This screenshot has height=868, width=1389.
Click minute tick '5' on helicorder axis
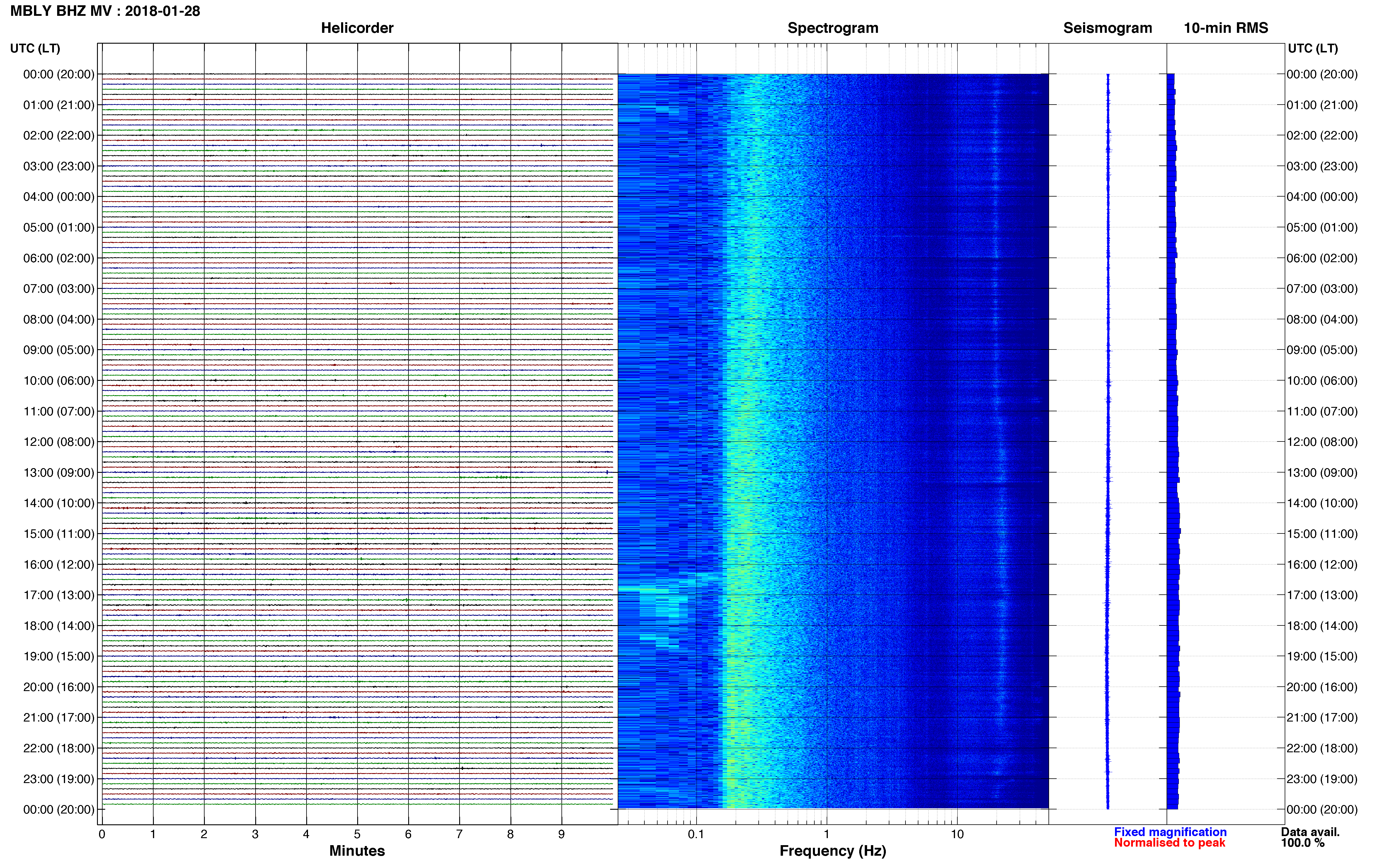coord(357,834)
